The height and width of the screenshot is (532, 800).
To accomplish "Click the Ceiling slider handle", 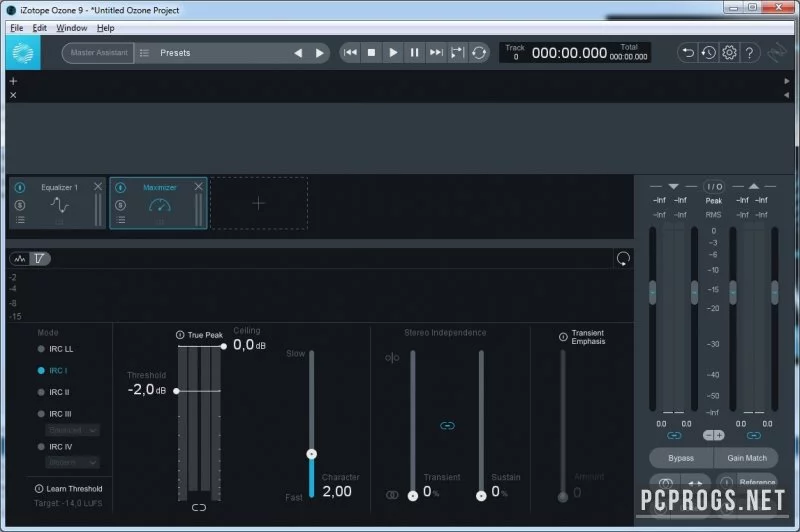I will coord(223,346).
